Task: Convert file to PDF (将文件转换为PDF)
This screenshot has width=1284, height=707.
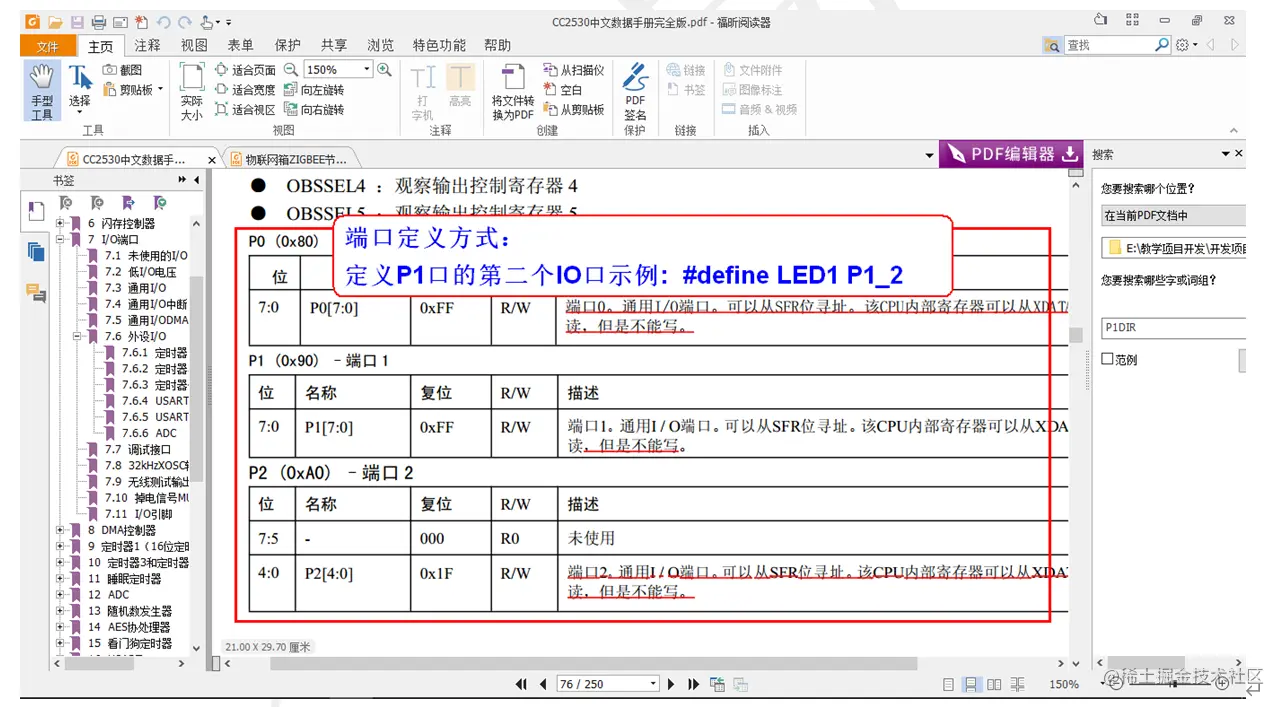Action: coord(513,92)
